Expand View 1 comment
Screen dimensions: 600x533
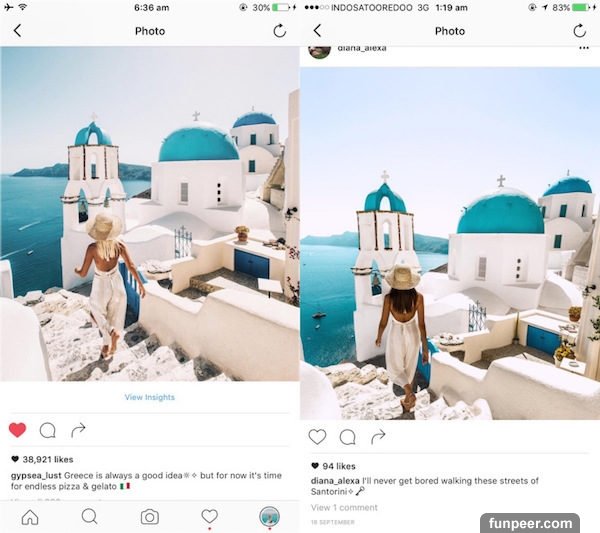[344, 508]
